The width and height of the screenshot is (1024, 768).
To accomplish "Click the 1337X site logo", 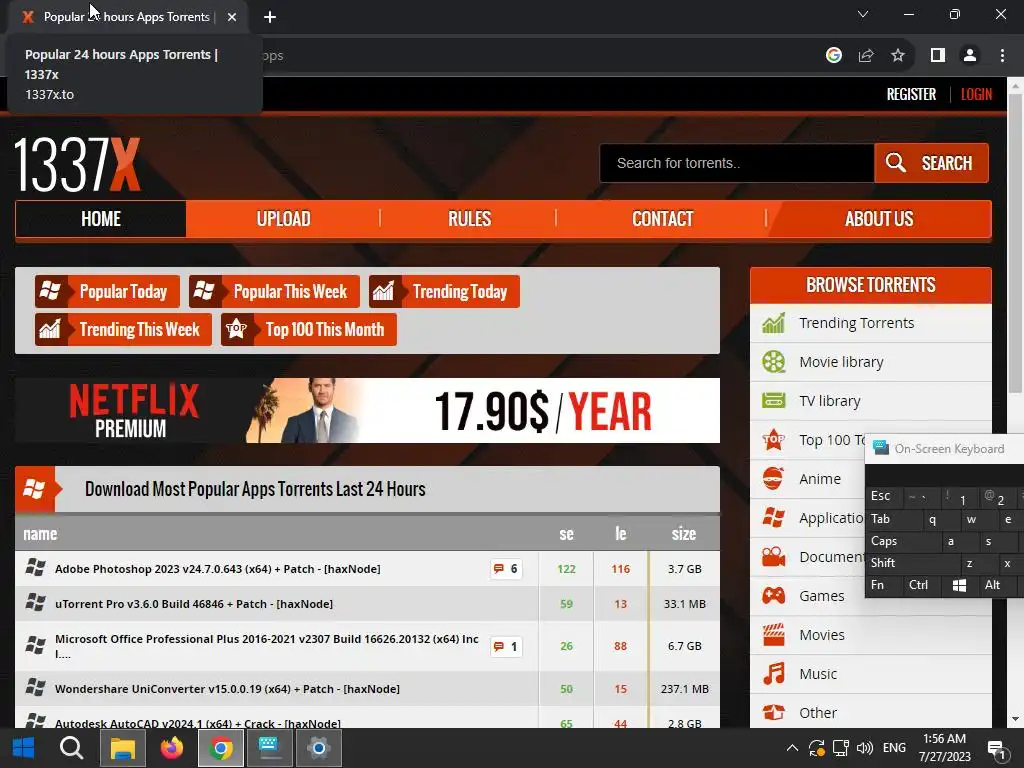I will tap(77, 164).
